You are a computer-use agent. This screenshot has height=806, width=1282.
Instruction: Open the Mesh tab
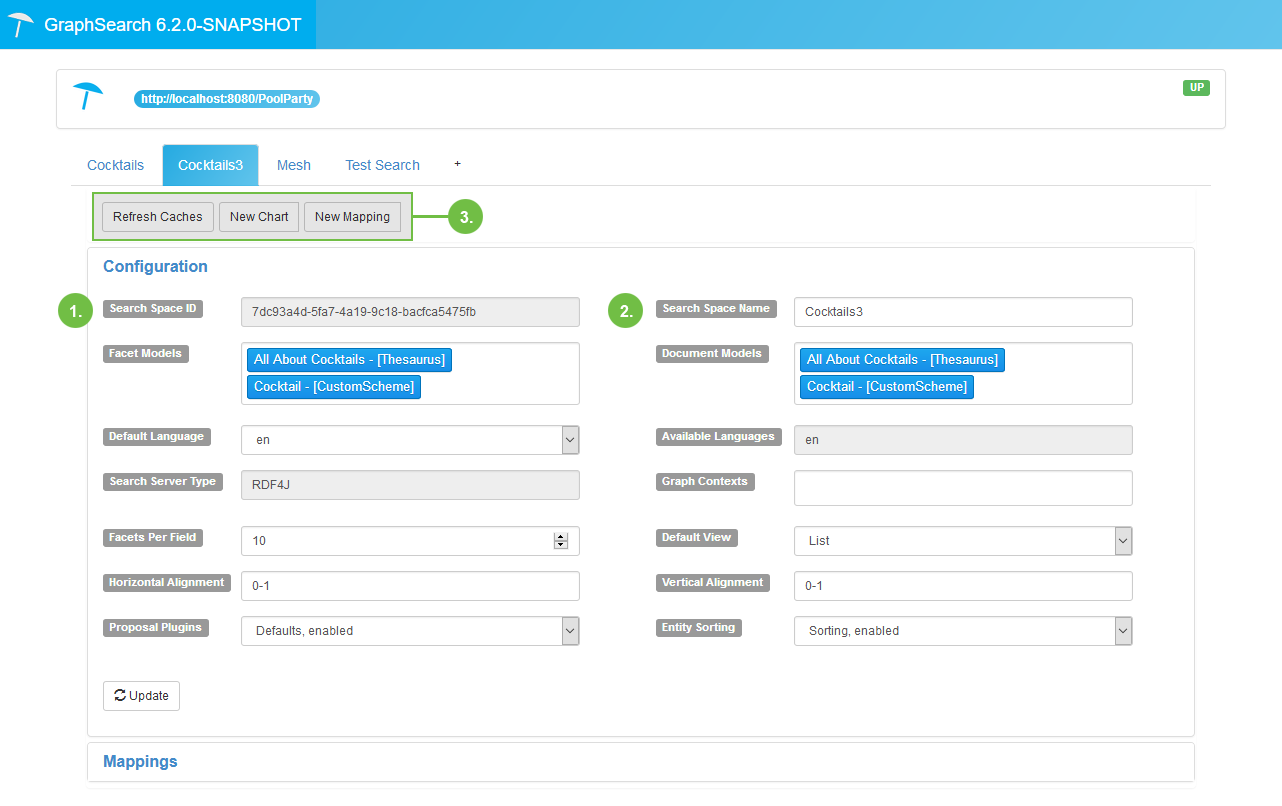coord(294,165)
